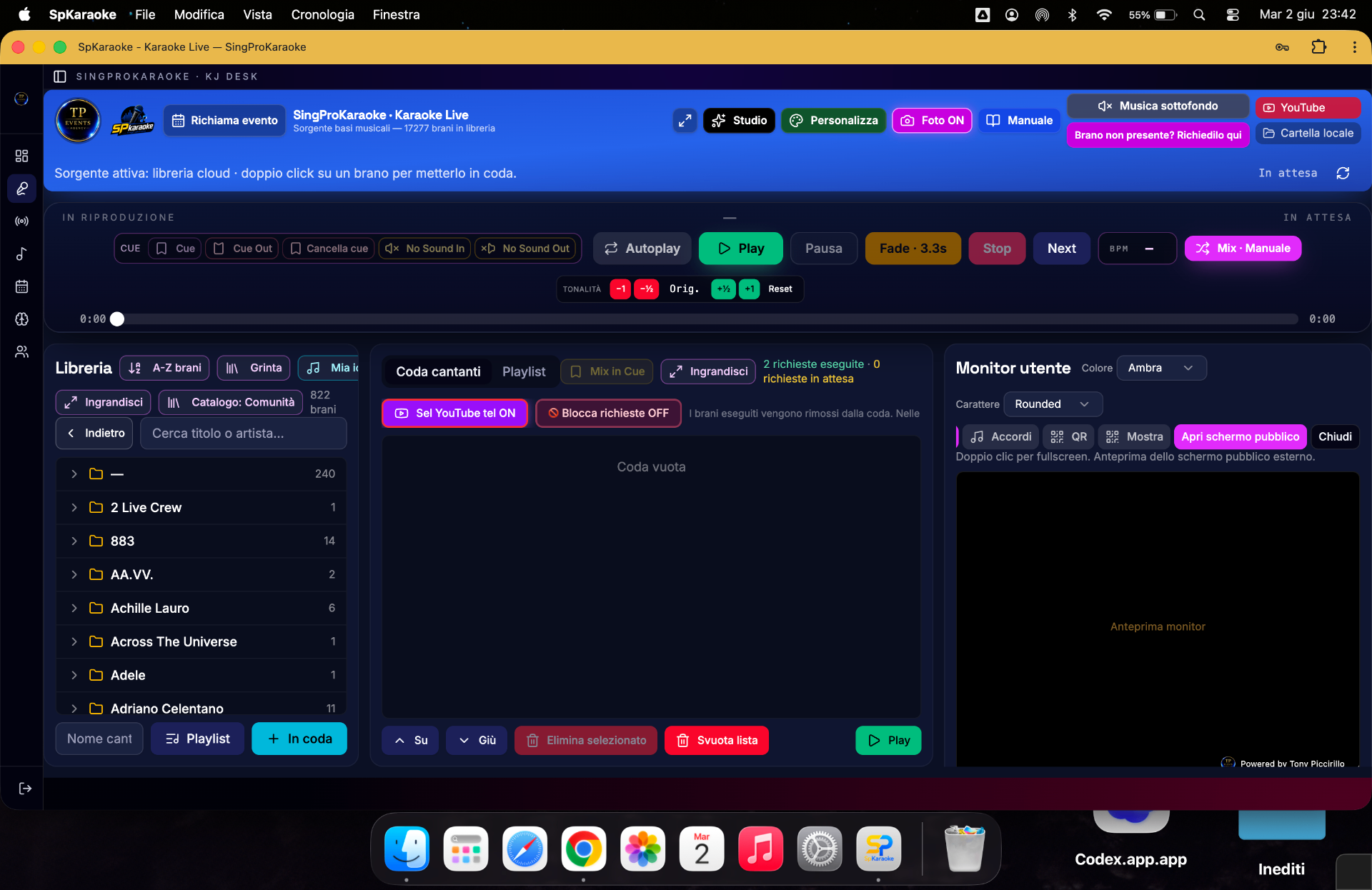This screenshot has width=1372, height=890.
Task: Expand the 883 folder
Action: [201, 541]
